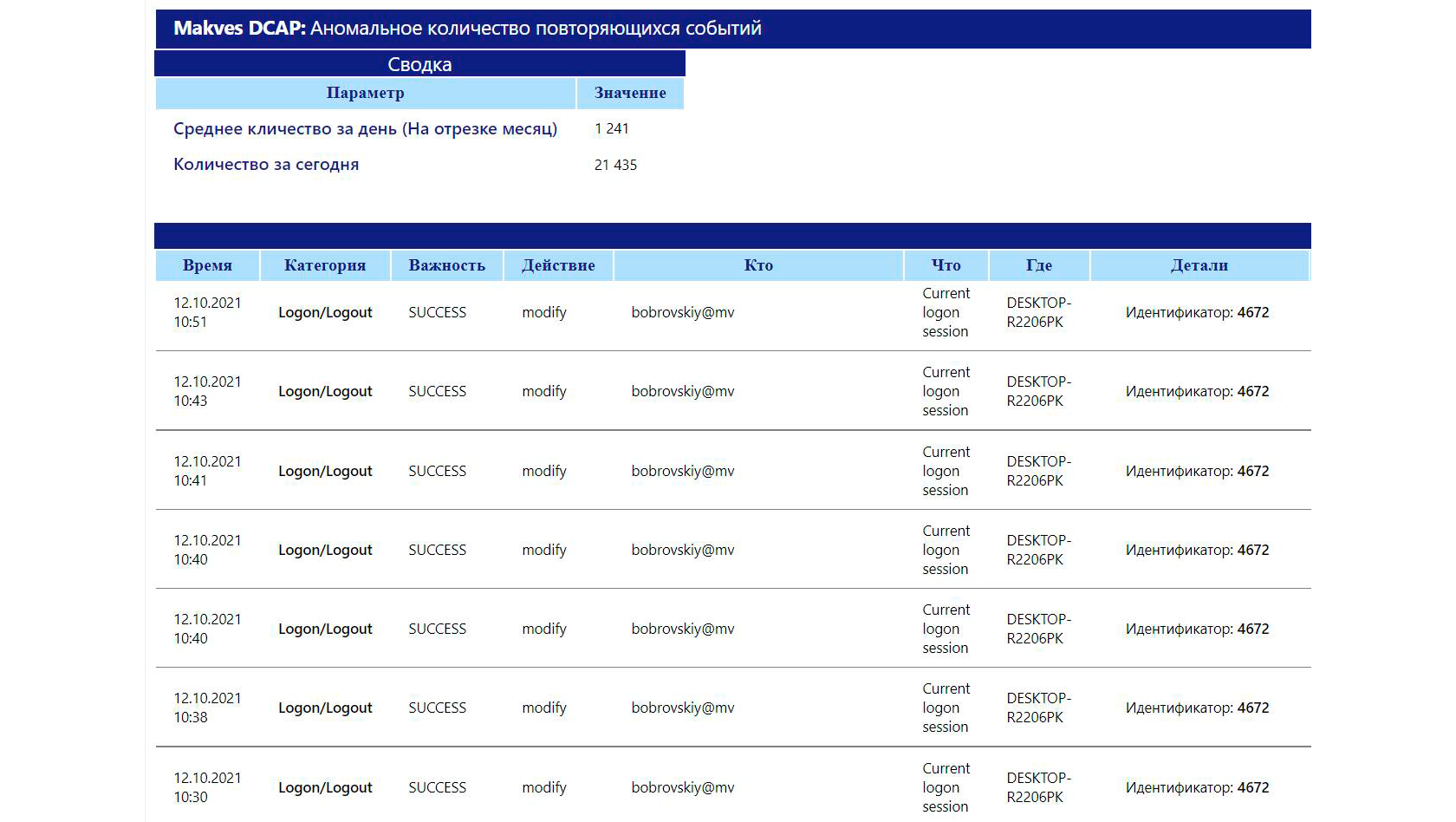Click the 'Детали' column header
The image size is (1456, 822).
click(1199, 265)
